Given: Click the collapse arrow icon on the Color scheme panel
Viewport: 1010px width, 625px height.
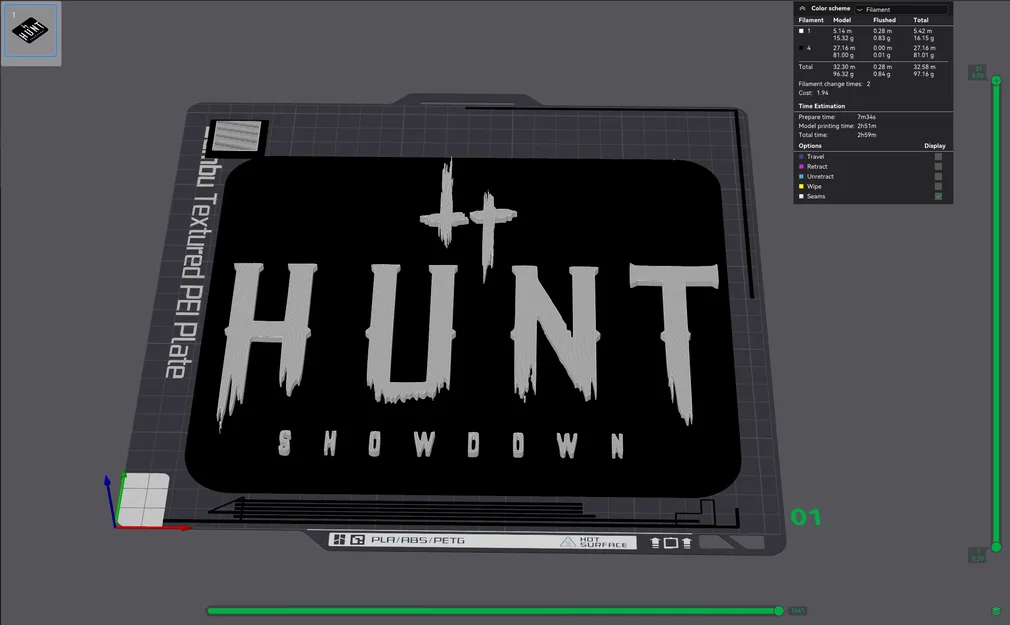Looking at the screenshot, I should [803, 8].
